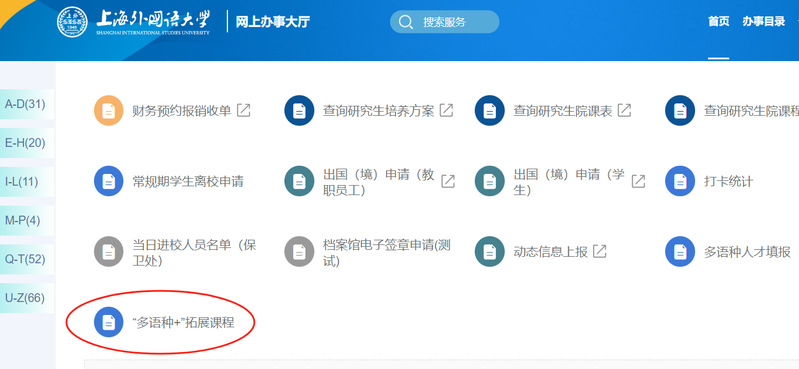This screenshot has width=799, height=369.
Task: Select the M-P(4) alphabet filter
Action: click(26, 220)
